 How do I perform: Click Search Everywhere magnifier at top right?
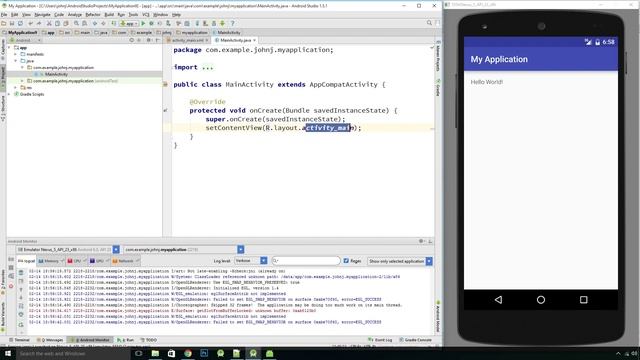429,23
